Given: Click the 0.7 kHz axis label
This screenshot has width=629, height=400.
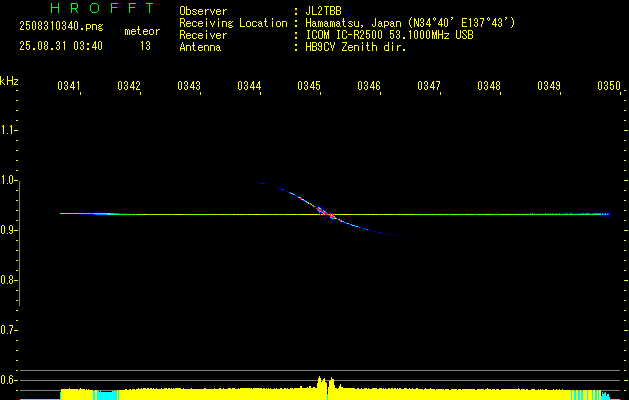Looking at the screenshot, I should click(8, 330).
